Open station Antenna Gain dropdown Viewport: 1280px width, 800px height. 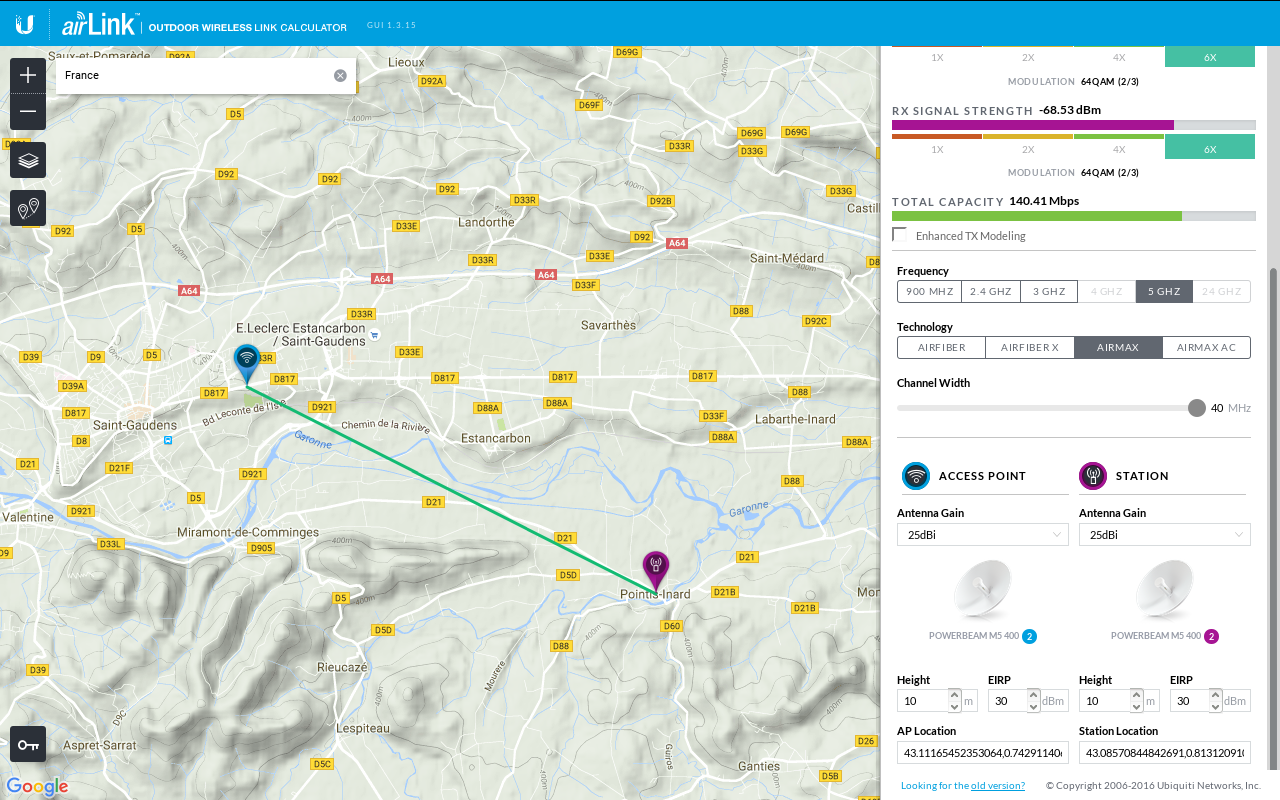tap(1164, 535)
